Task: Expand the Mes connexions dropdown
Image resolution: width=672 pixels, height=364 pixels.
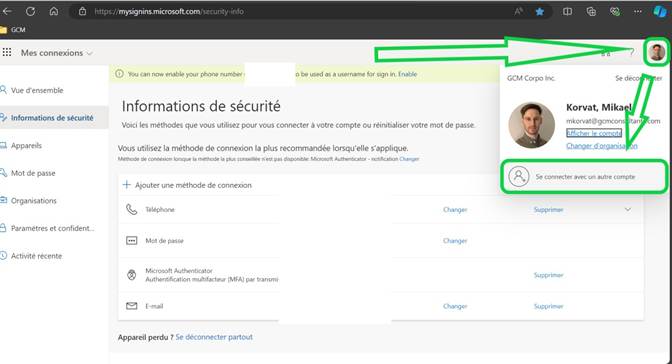Action: coord(57,53)
